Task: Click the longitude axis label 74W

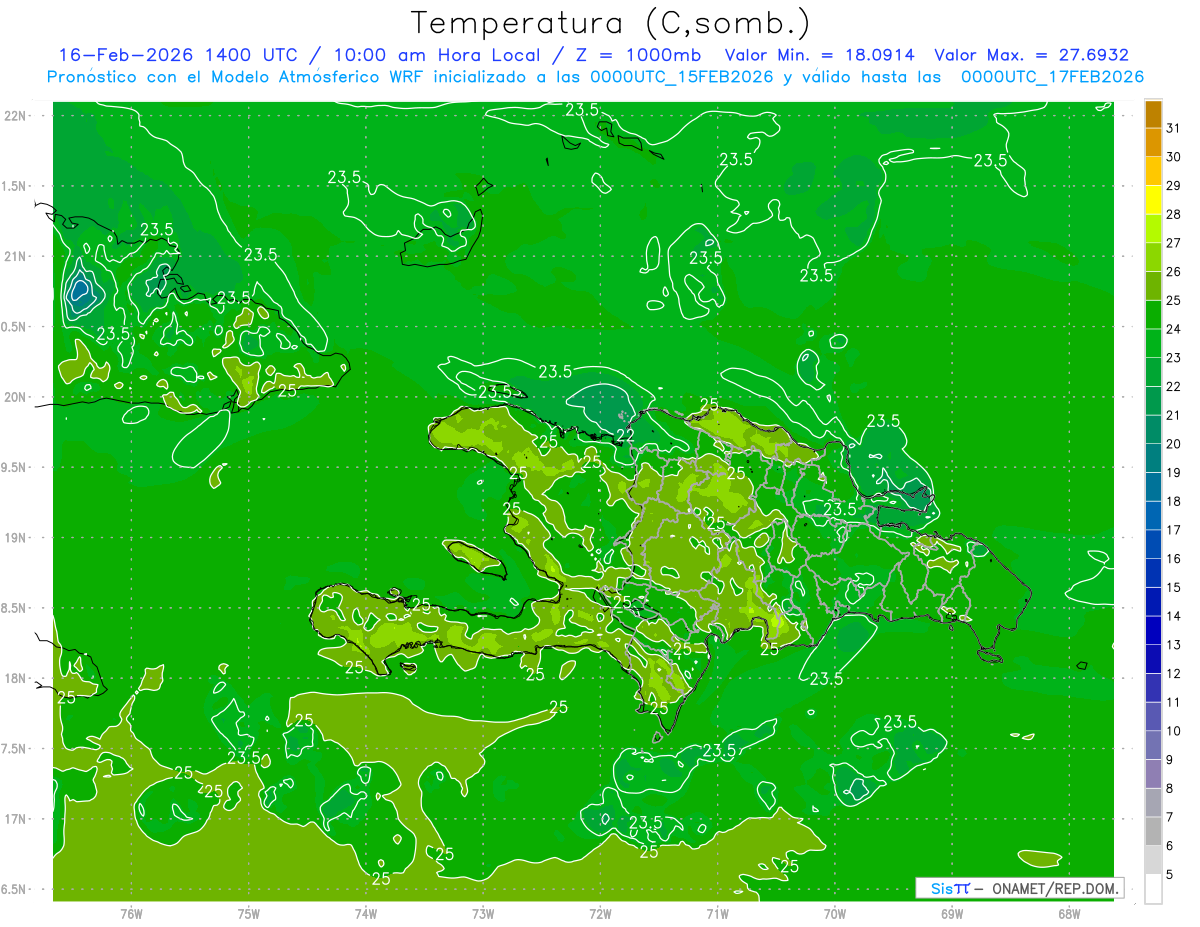Action: click(366, 914)
